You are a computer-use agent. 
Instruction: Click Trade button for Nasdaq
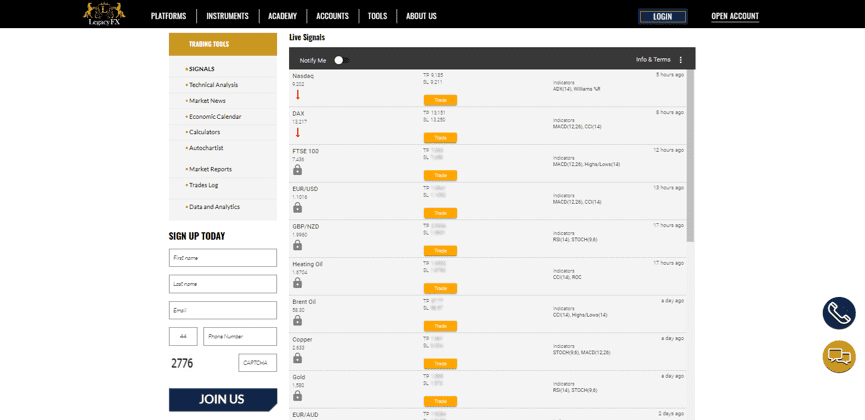point(440,100)
